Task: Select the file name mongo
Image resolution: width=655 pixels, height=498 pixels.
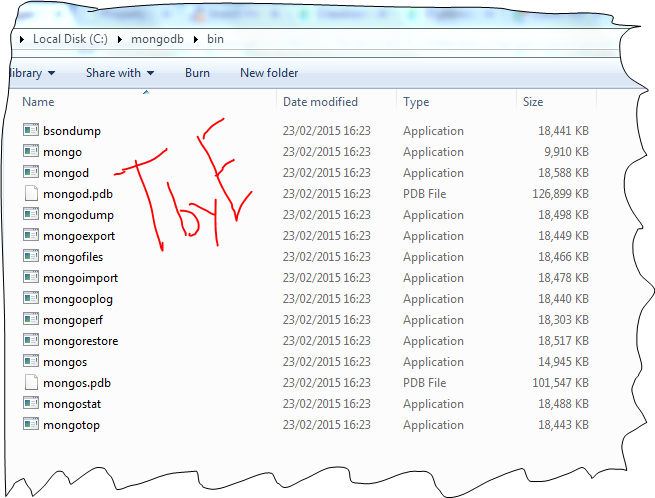Action: 62,152
